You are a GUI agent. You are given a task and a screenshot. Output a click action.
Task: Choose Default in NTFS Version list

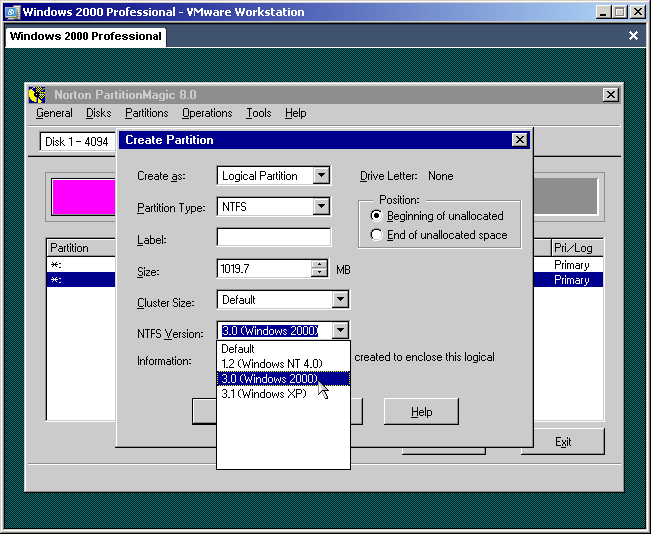(x=283, y=349)
